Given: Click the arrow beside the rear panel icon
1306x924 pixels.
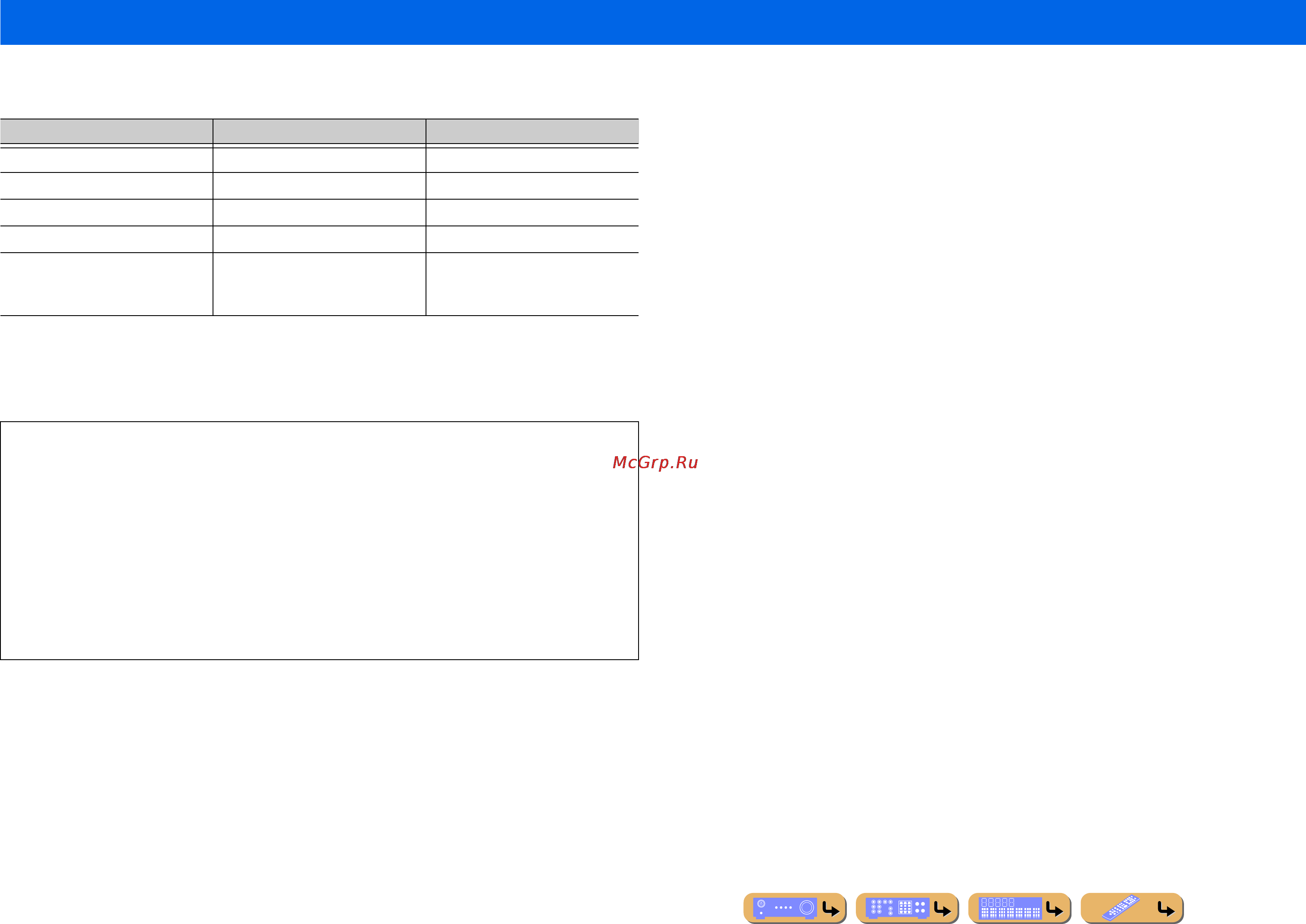Looking at the screenshot, I should (943, 909).
